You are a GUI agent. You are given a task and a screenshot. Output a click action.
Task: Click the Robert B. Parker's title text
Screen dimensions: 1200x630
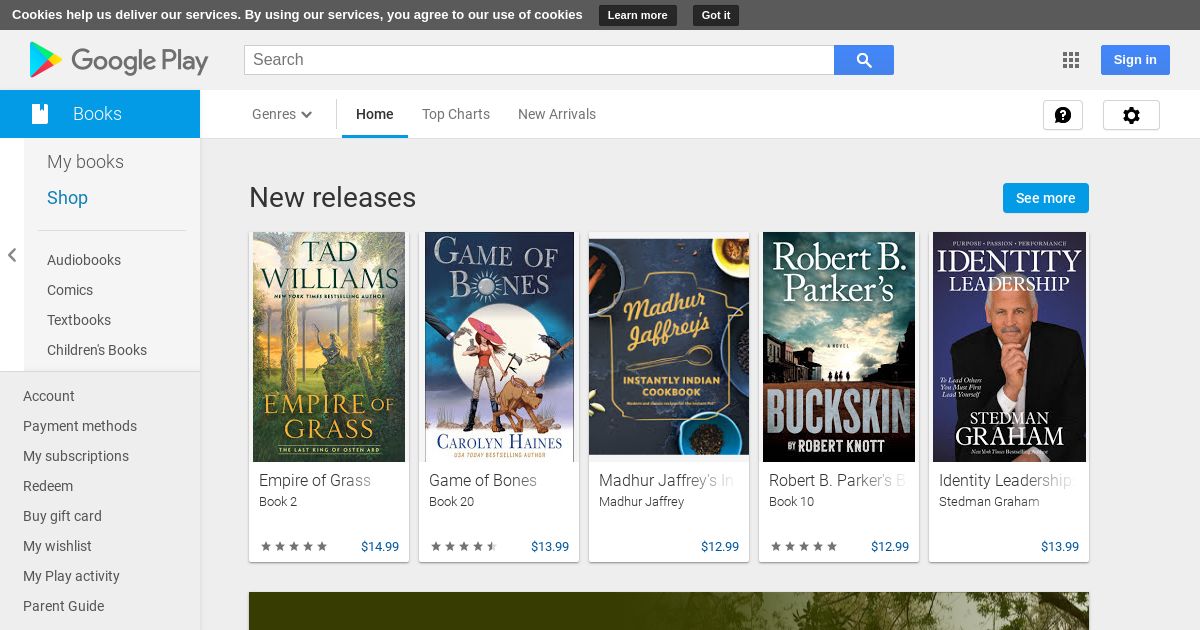(x=836, y=481)
